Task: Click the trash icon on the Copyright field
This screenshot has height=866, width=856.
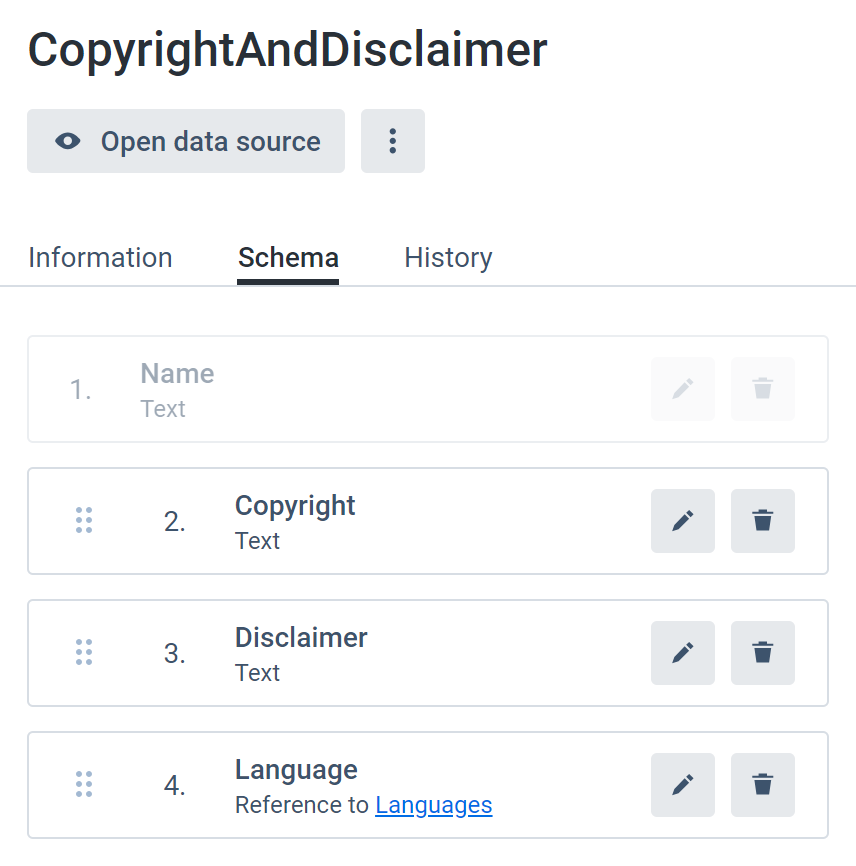Action: (x=763, y=521)
